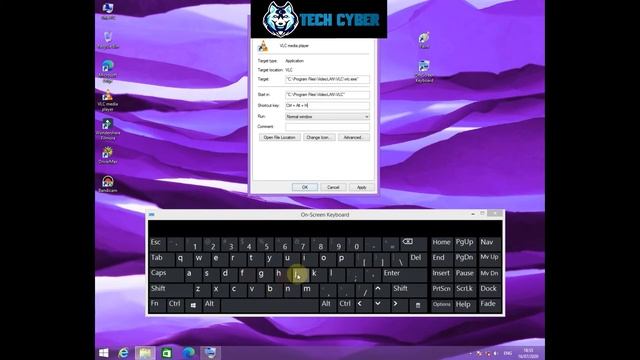Tap the Esc key on the keyboard
The image size is (640, 360).
[157, 244]
